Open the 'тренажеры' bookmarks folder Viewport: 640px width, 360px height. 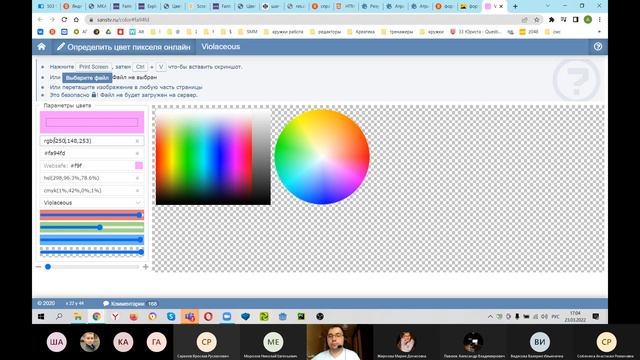click(398, 31)
